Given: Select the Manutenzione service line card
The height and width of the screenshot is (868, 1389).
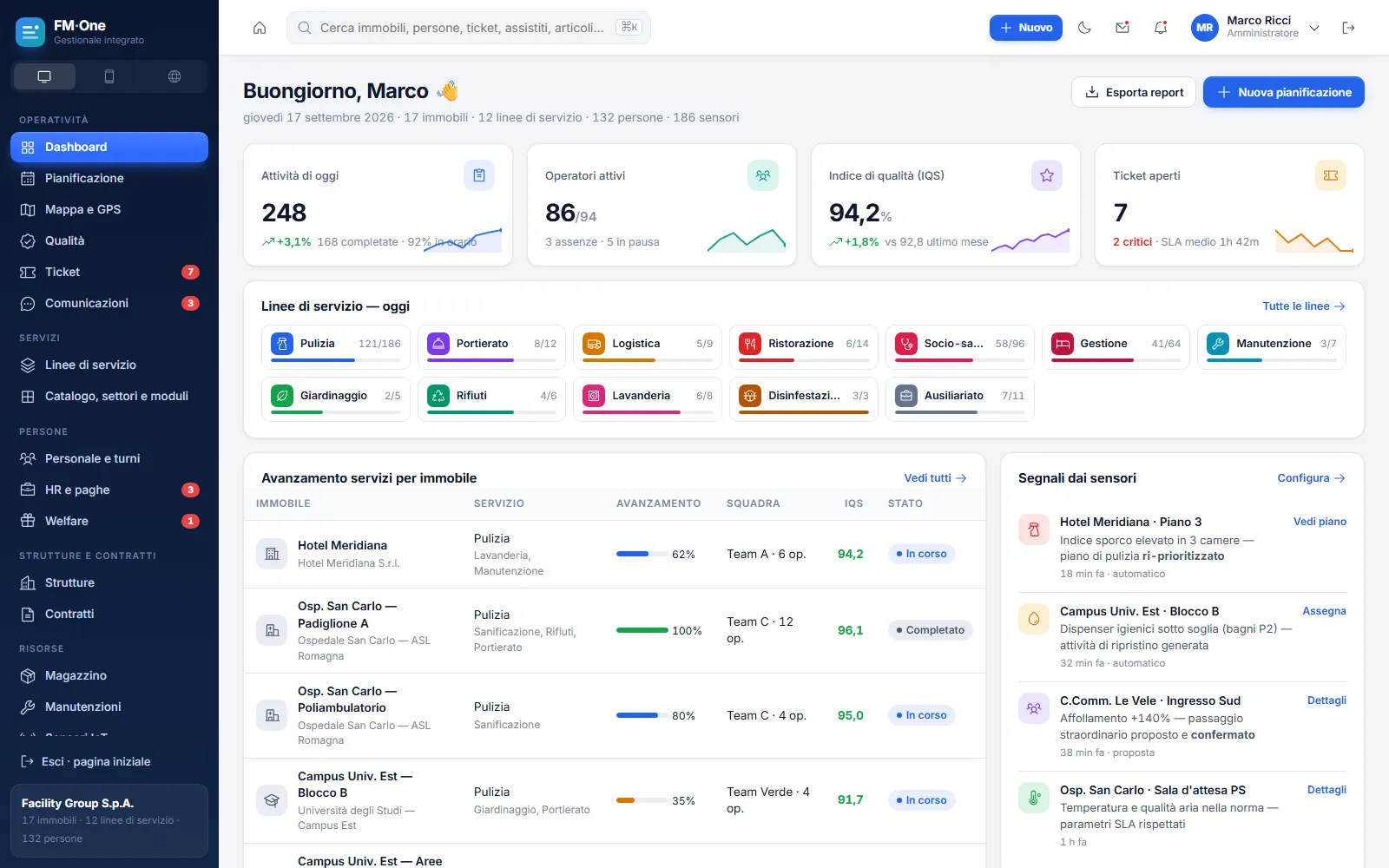Looking at the screenshot, I should click(x=1272, y=347).
